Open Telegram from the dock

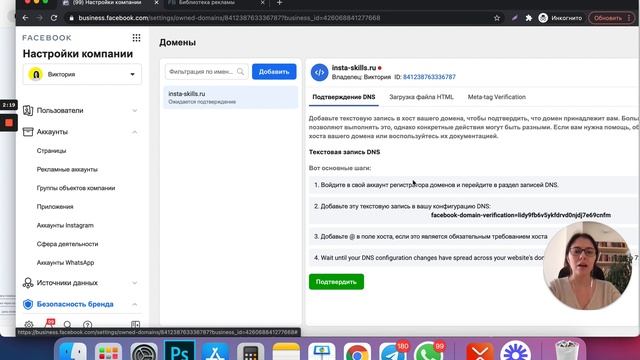point(393,351)
